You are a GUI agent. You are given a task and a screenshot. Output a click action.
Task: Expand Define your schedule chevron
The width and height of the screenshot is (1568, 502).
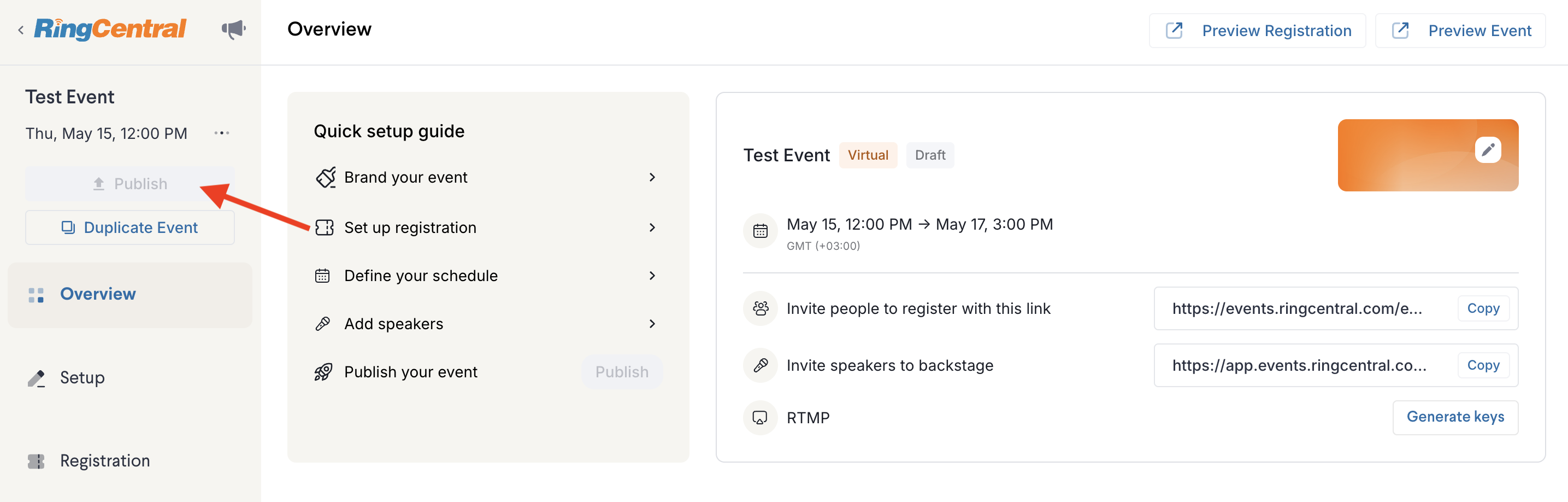pyautogui.click(x=652, y=276)
